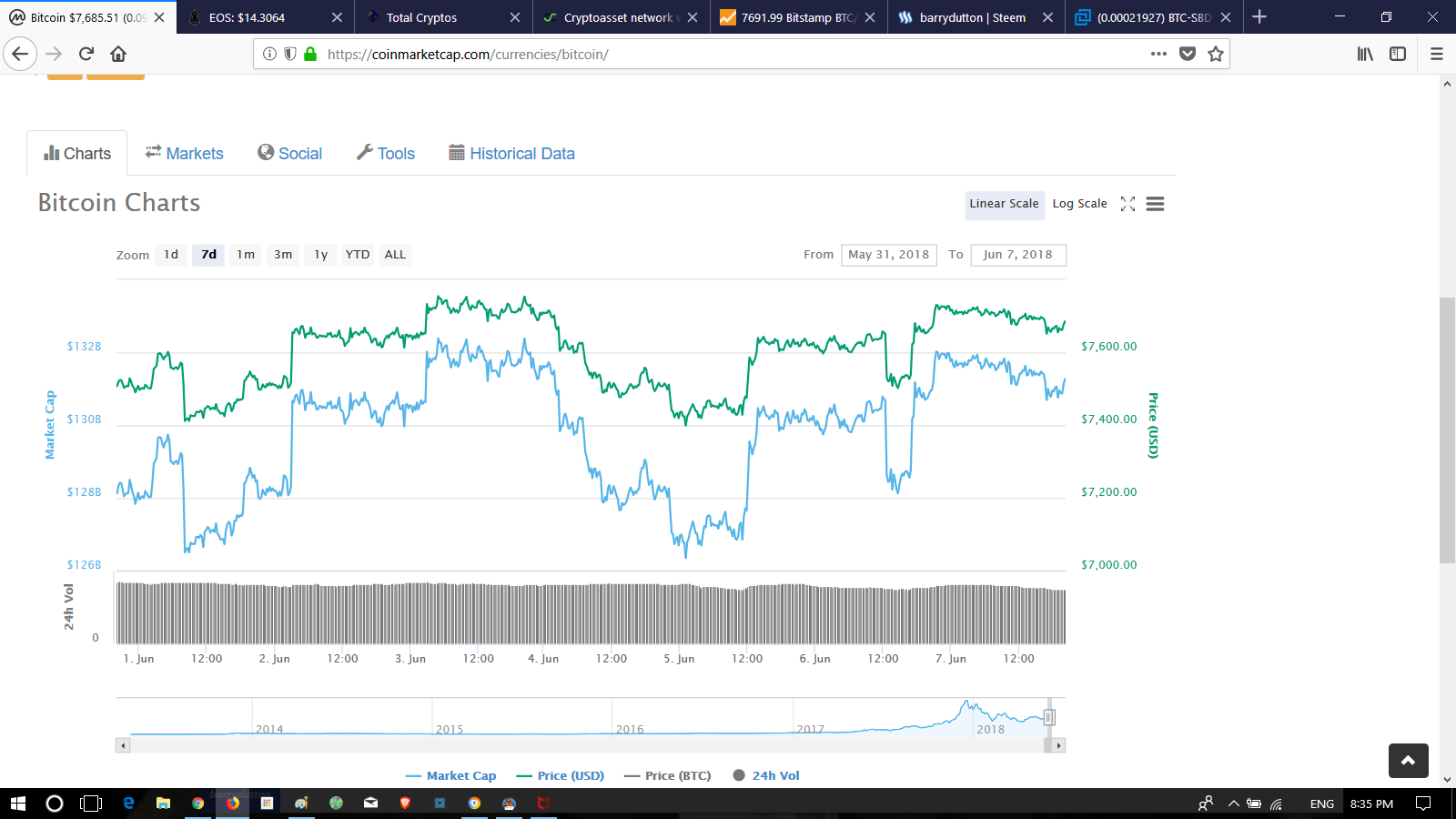Toggle Market Cap series in legend
This screenshot has height=819, width=1456.
point(451,776)
